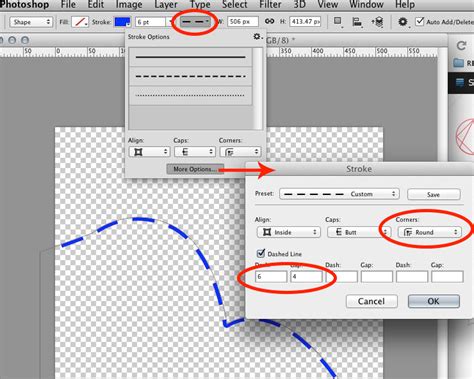Select the dashed line stroke preset
This screenshot has height=379, width=474.
[190, 77]
